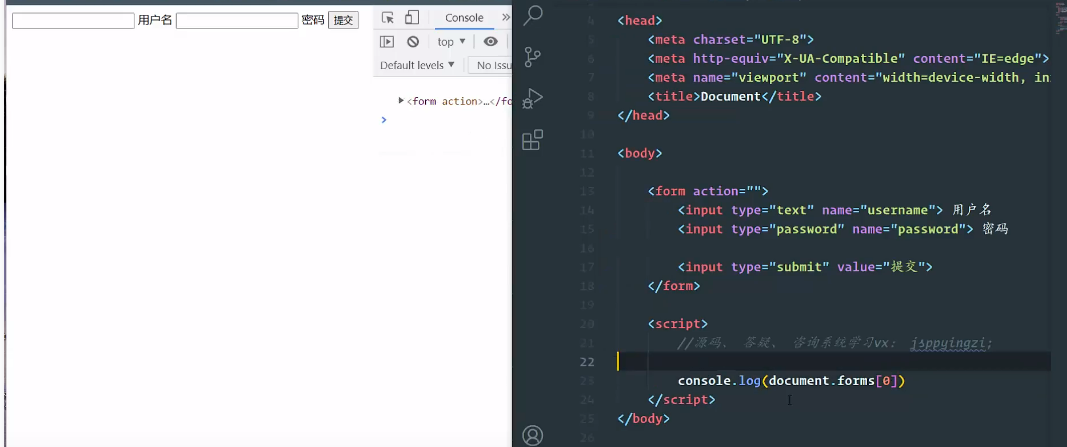1067x447 pixels.
Task: Open the Accounts icon in activity bar
Action: point(532,435)
